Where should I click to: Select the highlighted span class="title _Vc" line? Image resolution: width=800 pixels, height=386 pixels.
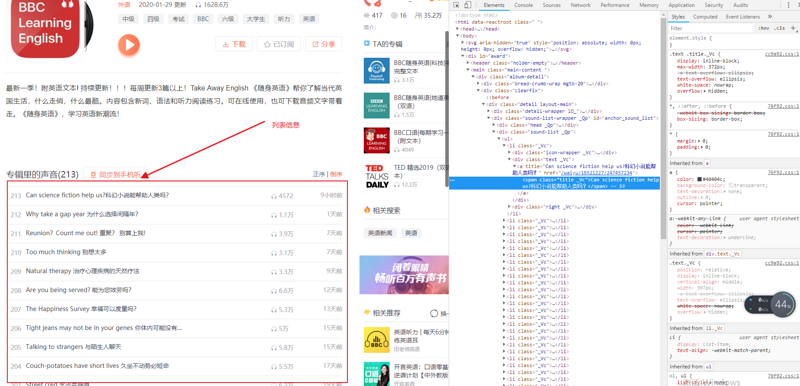555,183
